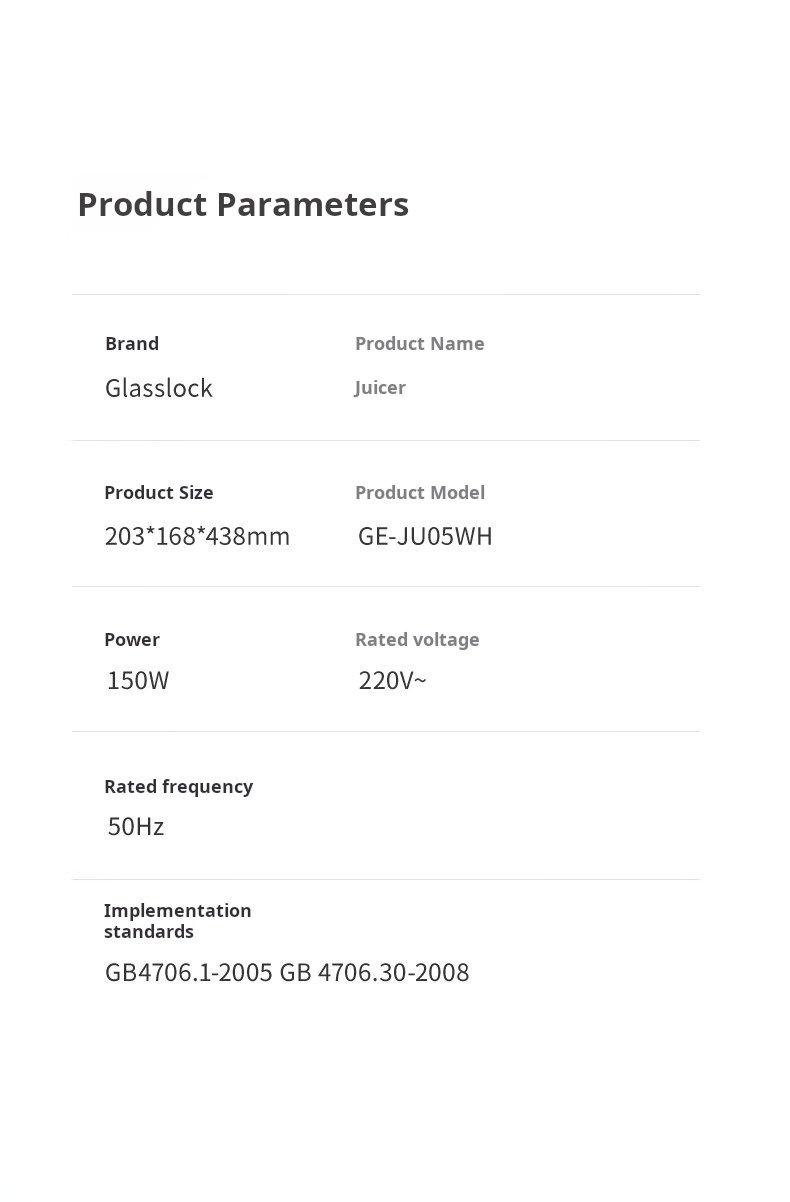Click the GB 4706.30-2008 standard text
This screenshot has height=1202, width=790.
374,973
